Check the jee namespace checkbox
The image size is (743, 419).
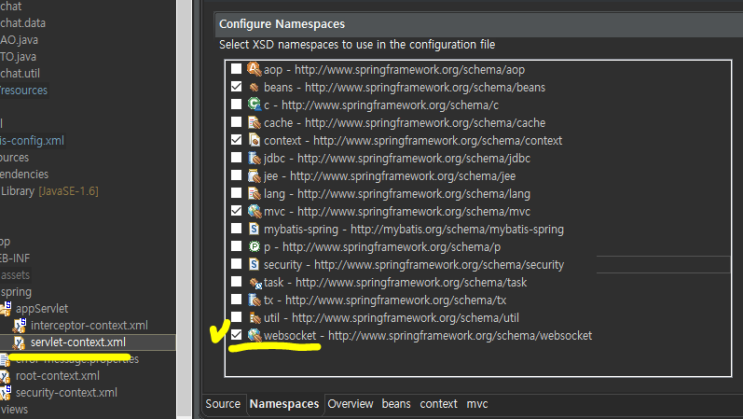tap(236, 175)
